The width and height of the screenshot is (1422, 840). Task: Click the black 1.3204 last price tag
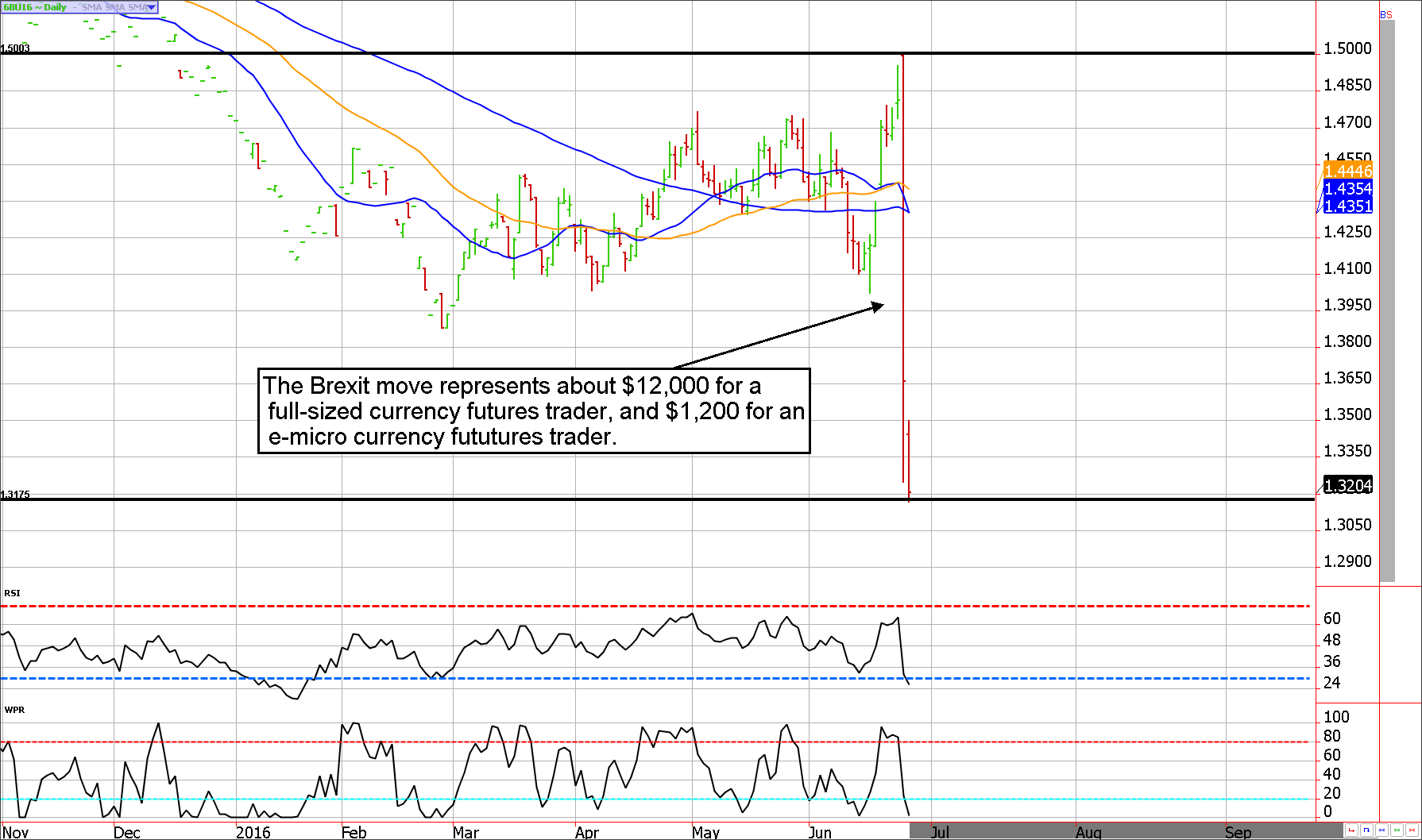click(x=1347, y=485)
